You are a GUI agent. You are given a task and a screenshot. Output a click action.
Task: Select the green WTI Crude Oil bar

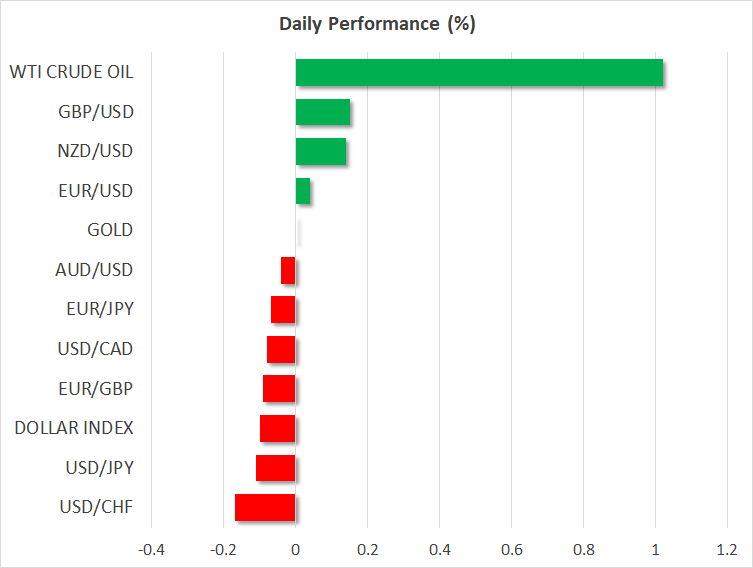coord(479,73)
